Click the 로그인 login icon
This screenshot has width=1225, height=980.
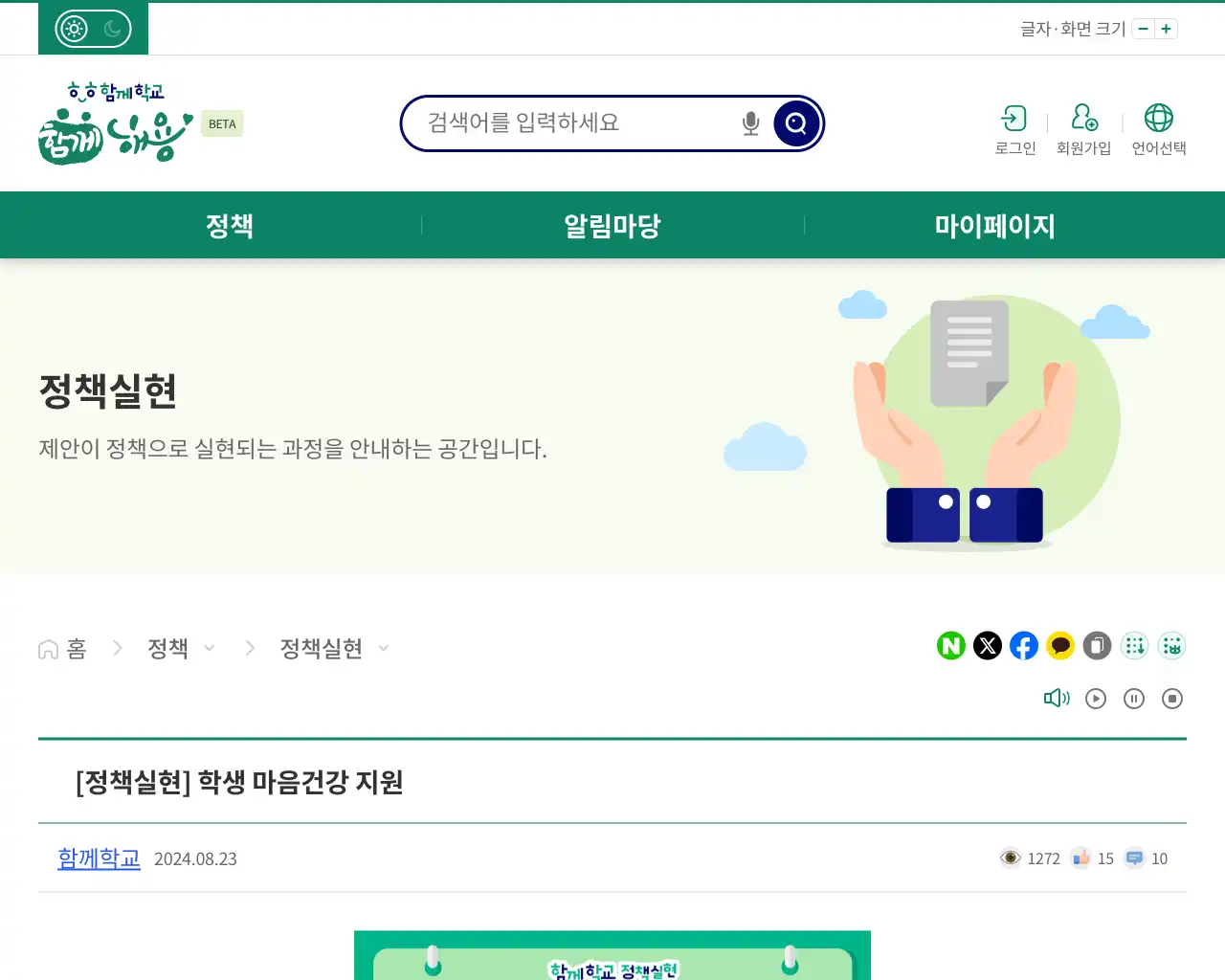pyautogui.click(x=1014, y=129)
